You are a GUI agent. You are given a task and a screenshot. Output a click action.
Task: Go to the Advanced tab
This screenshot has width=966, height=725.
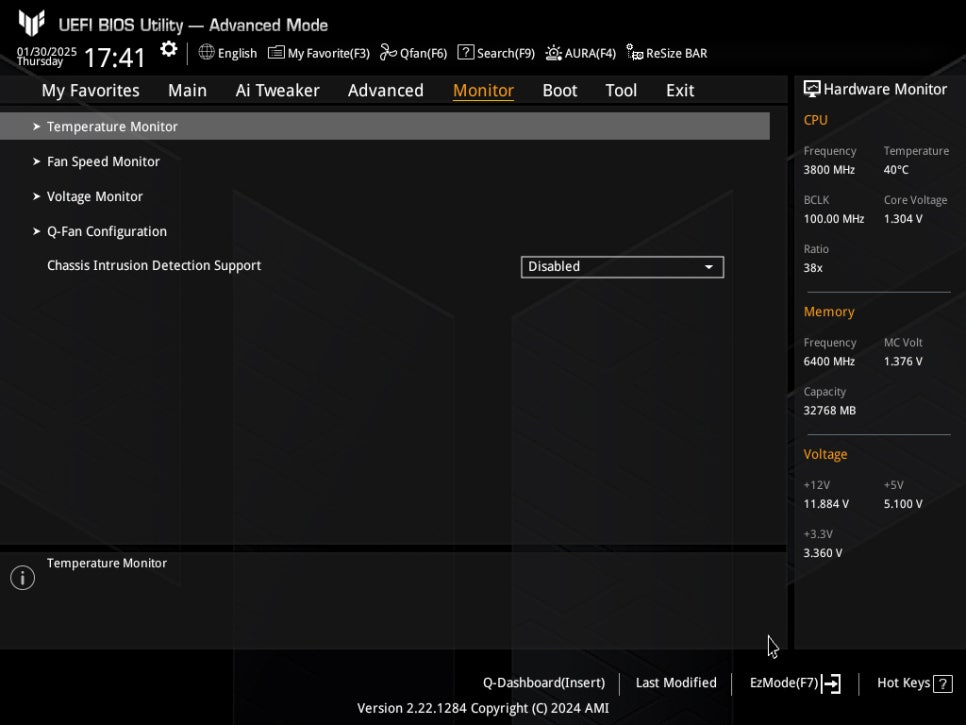pyautogui.click(x=386, y=91)
